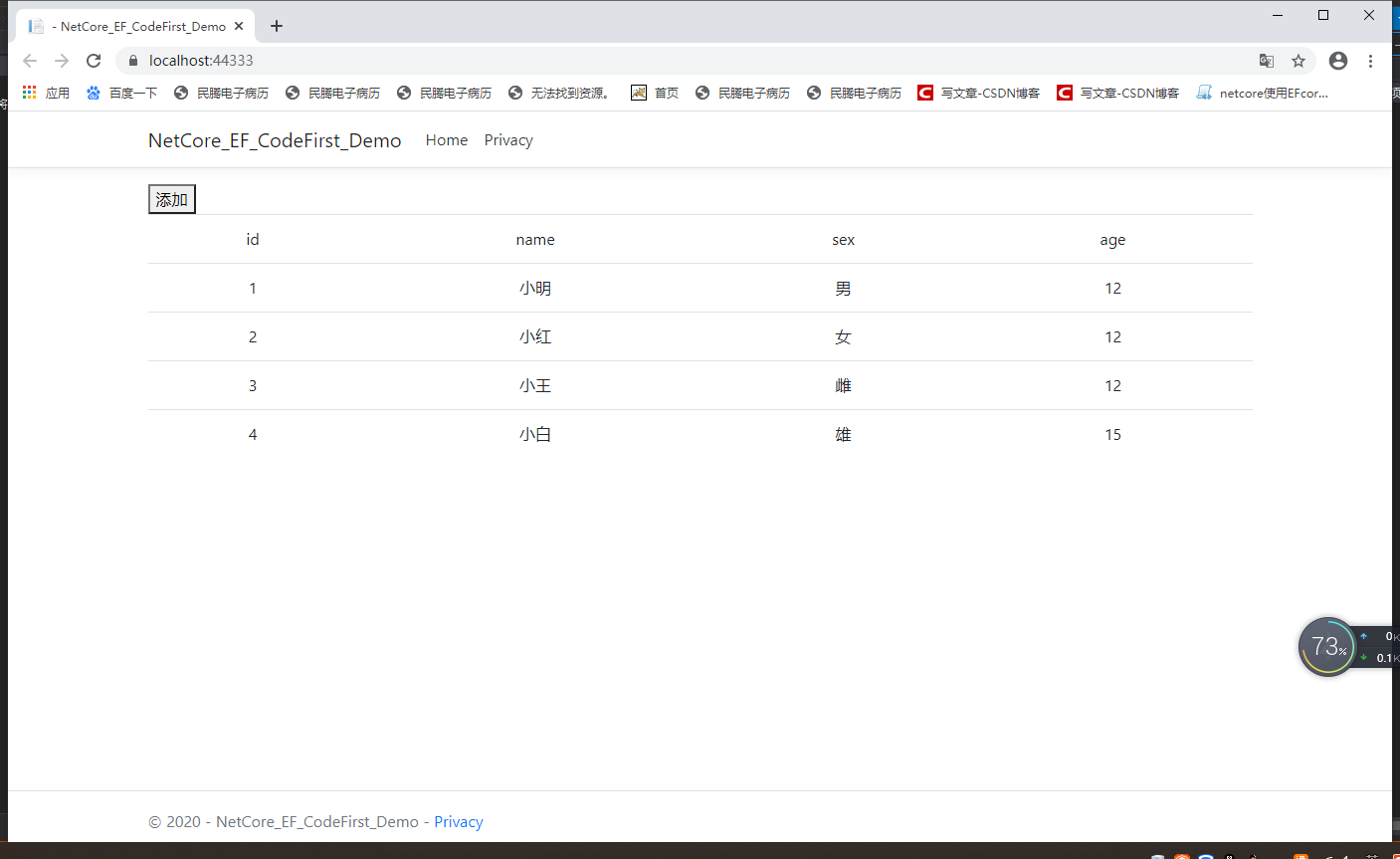Click the Google account avatar icon
The image size is (1400, 859).
[1337, 61]
